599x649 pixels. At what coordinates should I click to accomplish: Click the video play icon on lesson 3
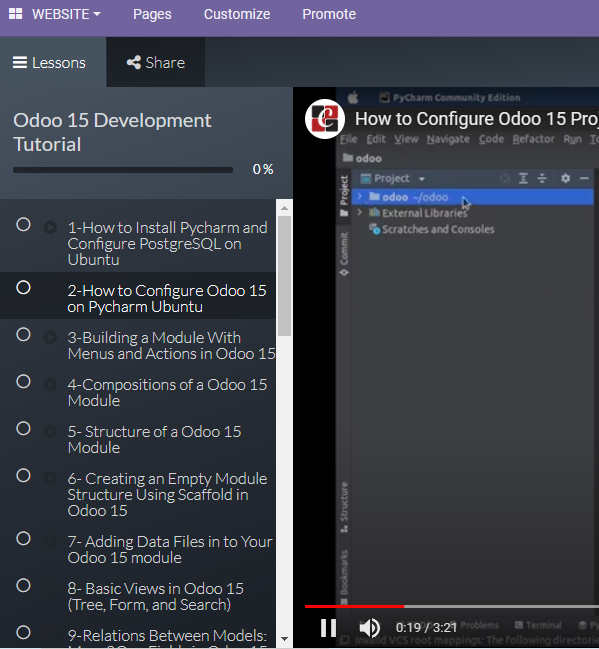51,337
